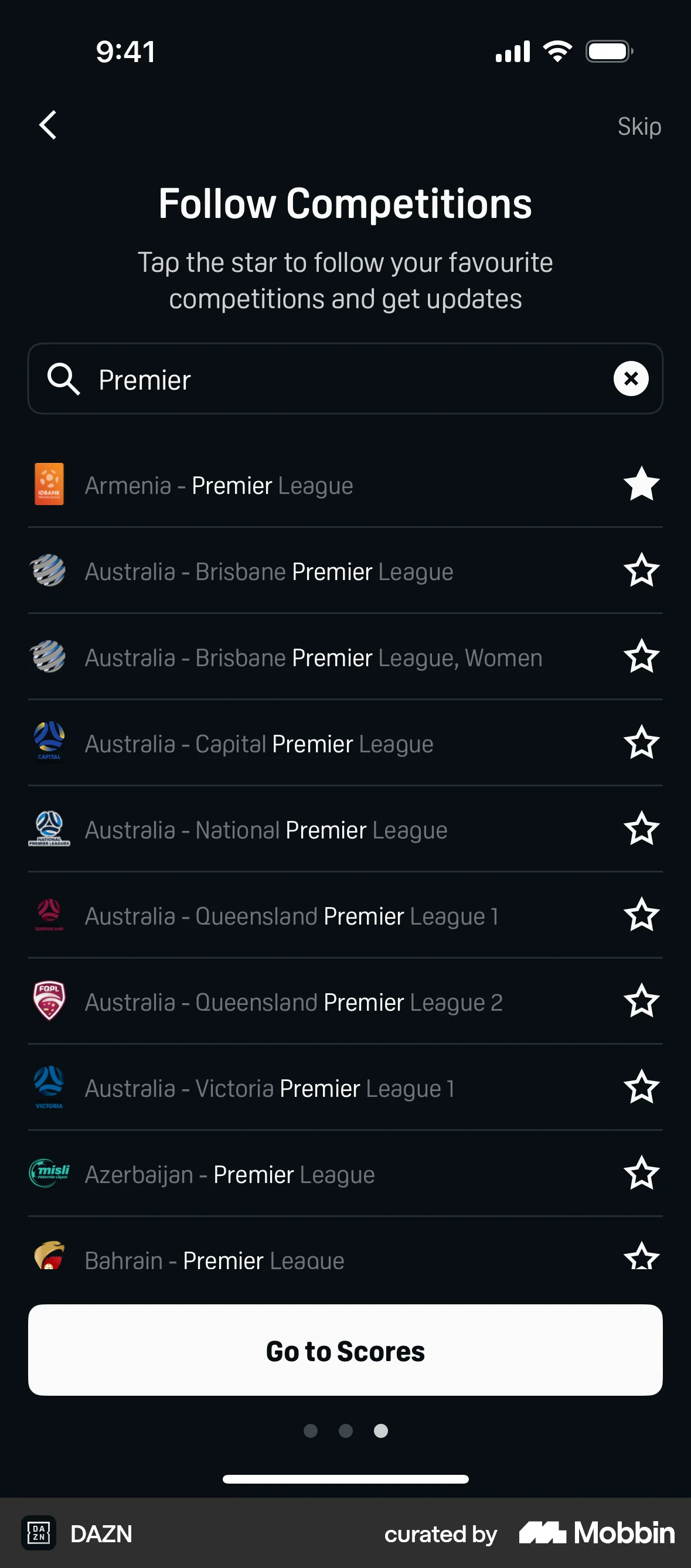Tap the Capital Premier League logo
The width and height of the screenshot is (691, 1568).
pyautogui.click(x=49, y=742)
